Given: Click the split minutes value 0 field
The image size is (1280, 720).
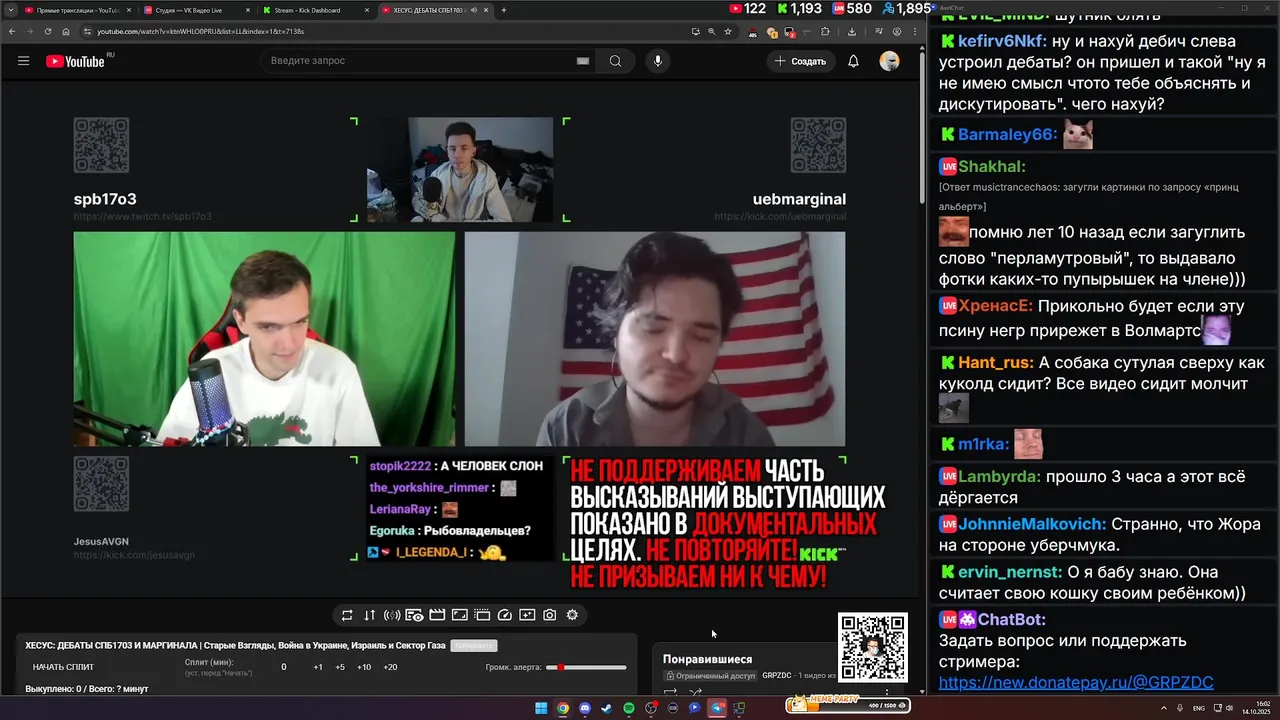Looking at the screenshot, I should tap(283, 667).
